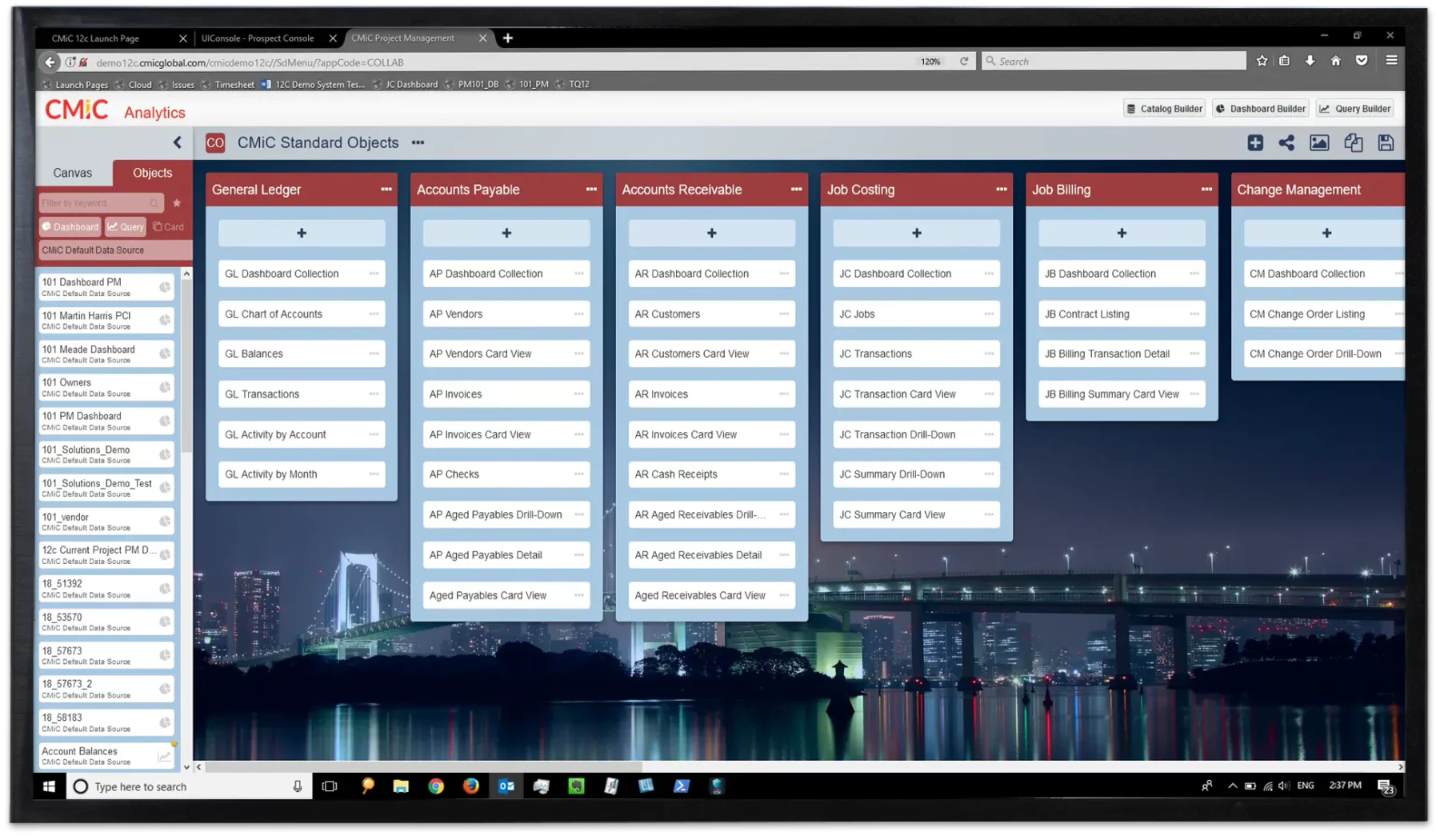Viewport: 1440px width, 840px height.
Task: Open Task View on the taskbar
Action: point(330,787)
